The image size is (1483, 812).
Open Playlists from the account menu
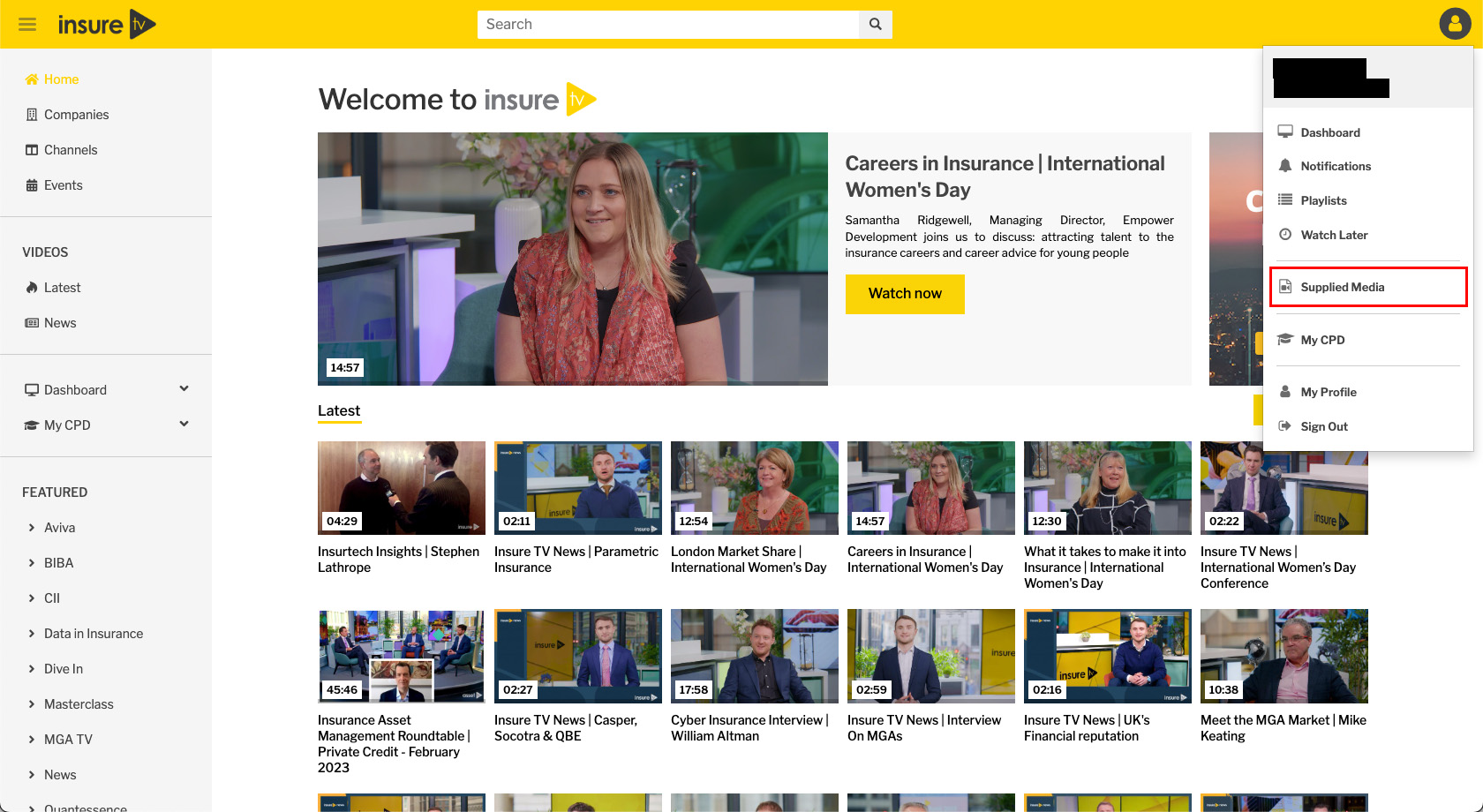[x=1323, y=200]
